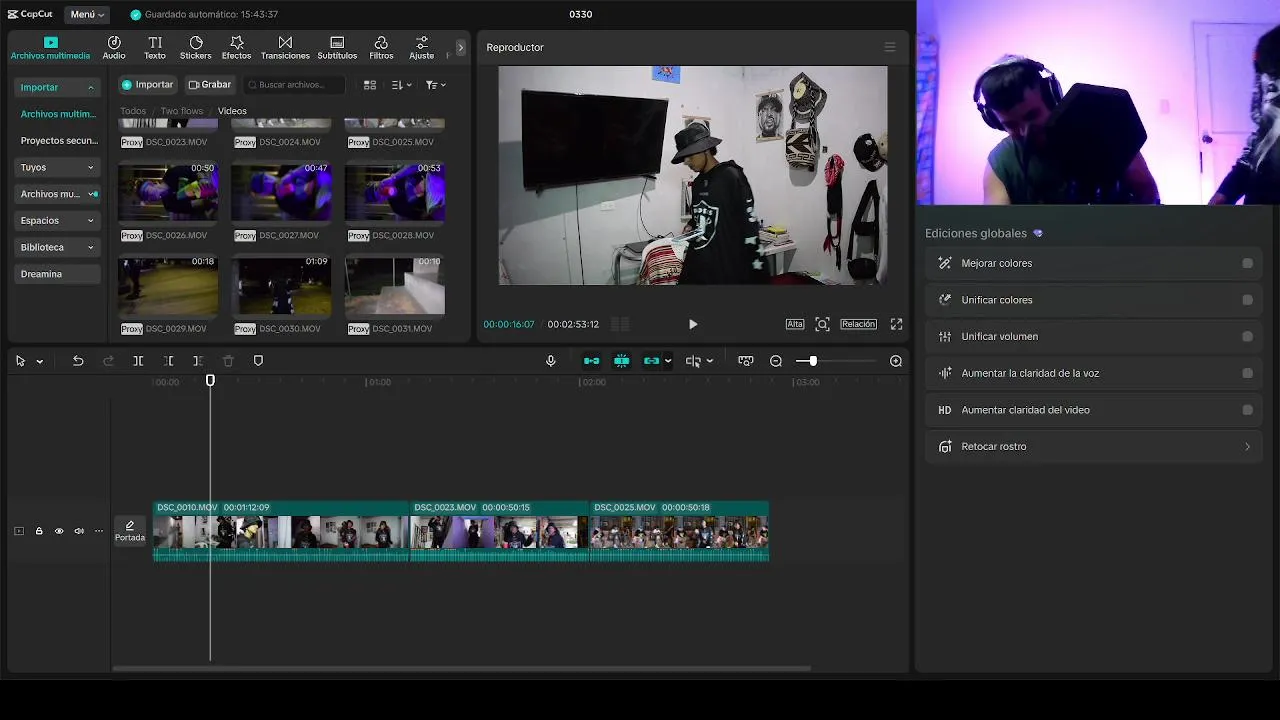
Task: Click the timeline fit-to-window icon
Action: [x=745, y=361]
